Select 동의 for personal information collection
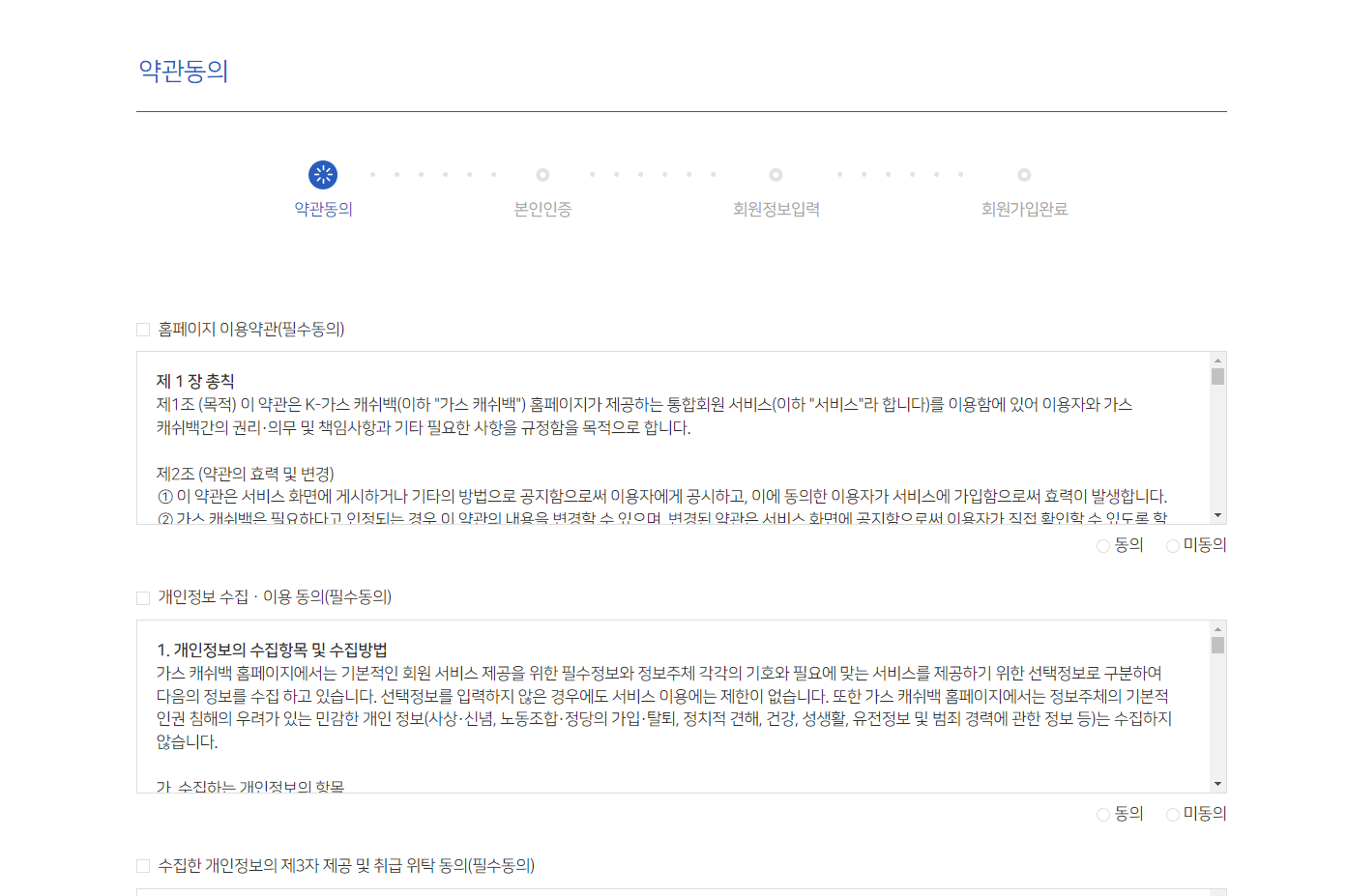 (1102, 814)
